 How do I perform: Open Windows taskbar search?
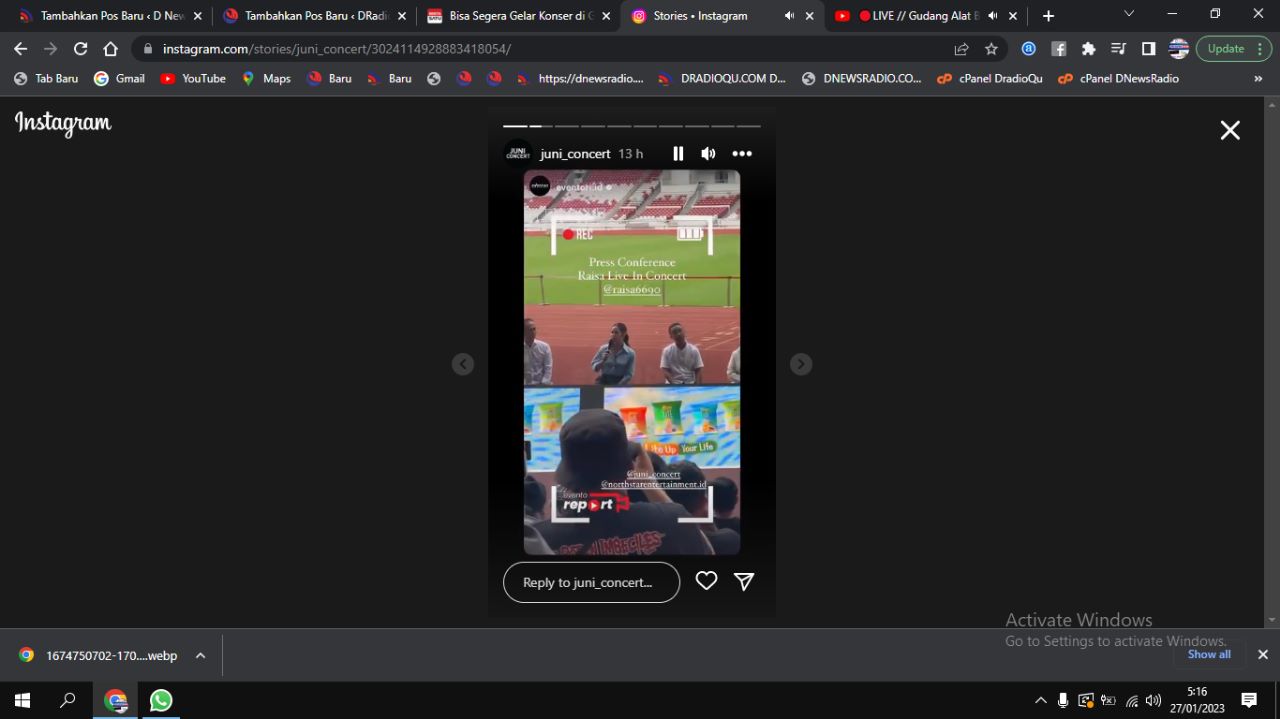(68, 700)
